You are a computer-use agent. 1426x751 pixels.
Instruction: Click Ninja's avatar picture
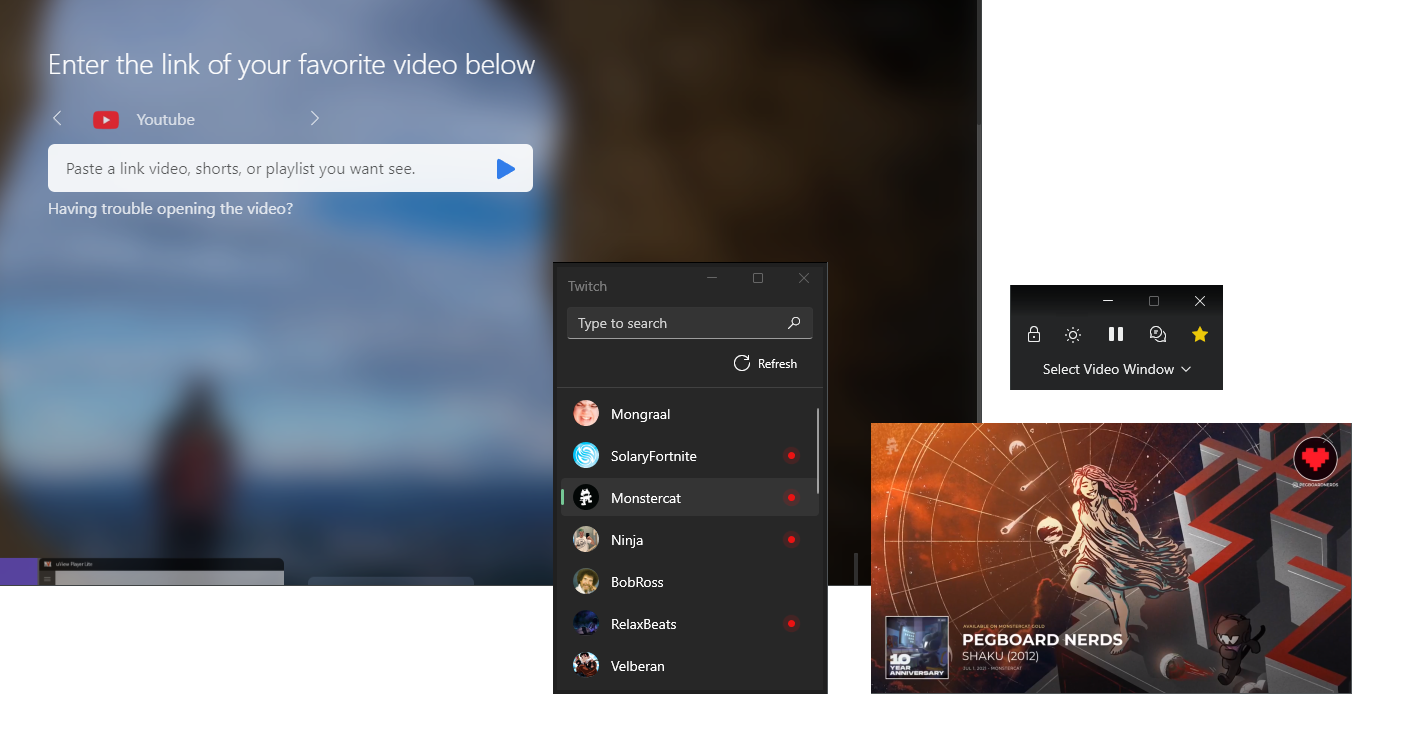(586, 540)
